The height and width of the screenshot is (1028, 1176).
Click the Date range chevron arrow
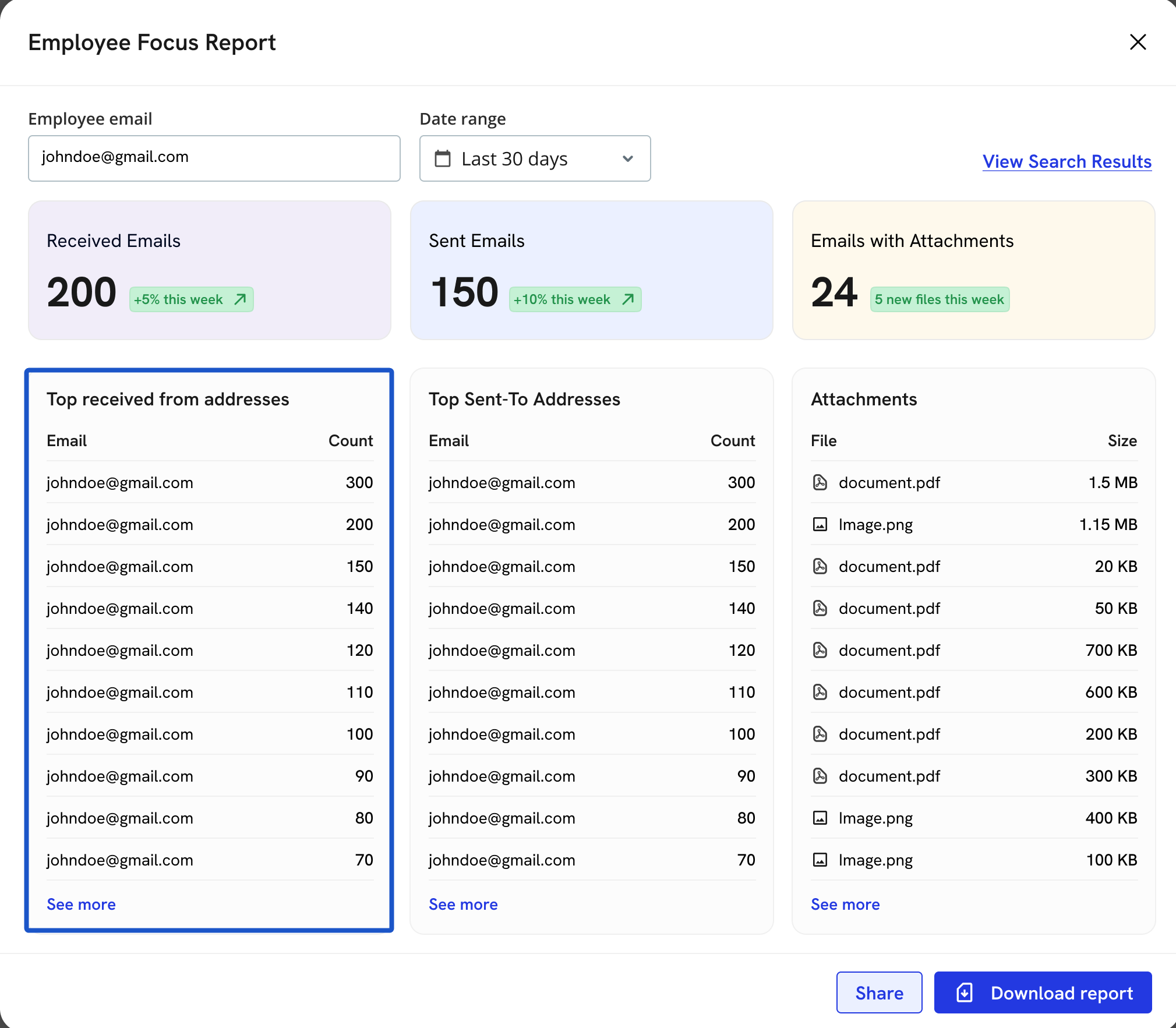[627, 158]
